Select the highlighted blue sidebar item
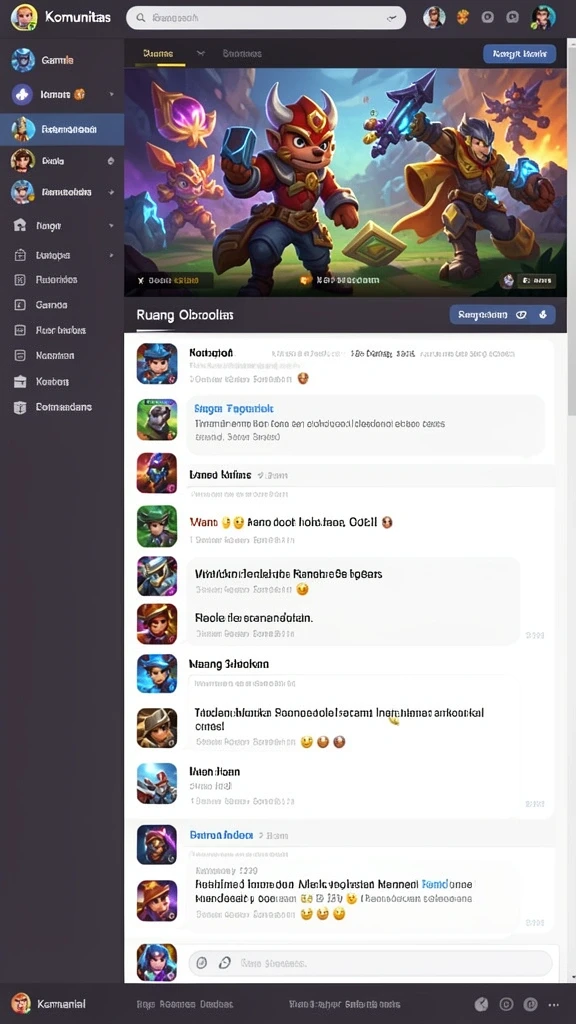The width and height of the screenshot is (576, 1024). [62, 129]
